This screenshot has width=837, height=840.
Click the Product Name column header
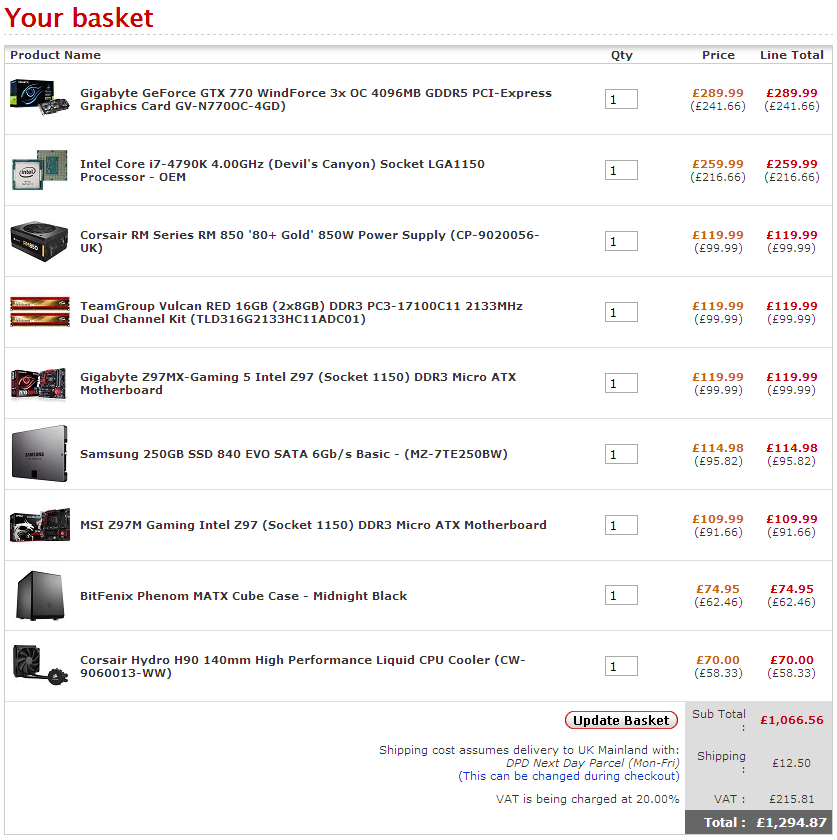[x=55, y=55]
